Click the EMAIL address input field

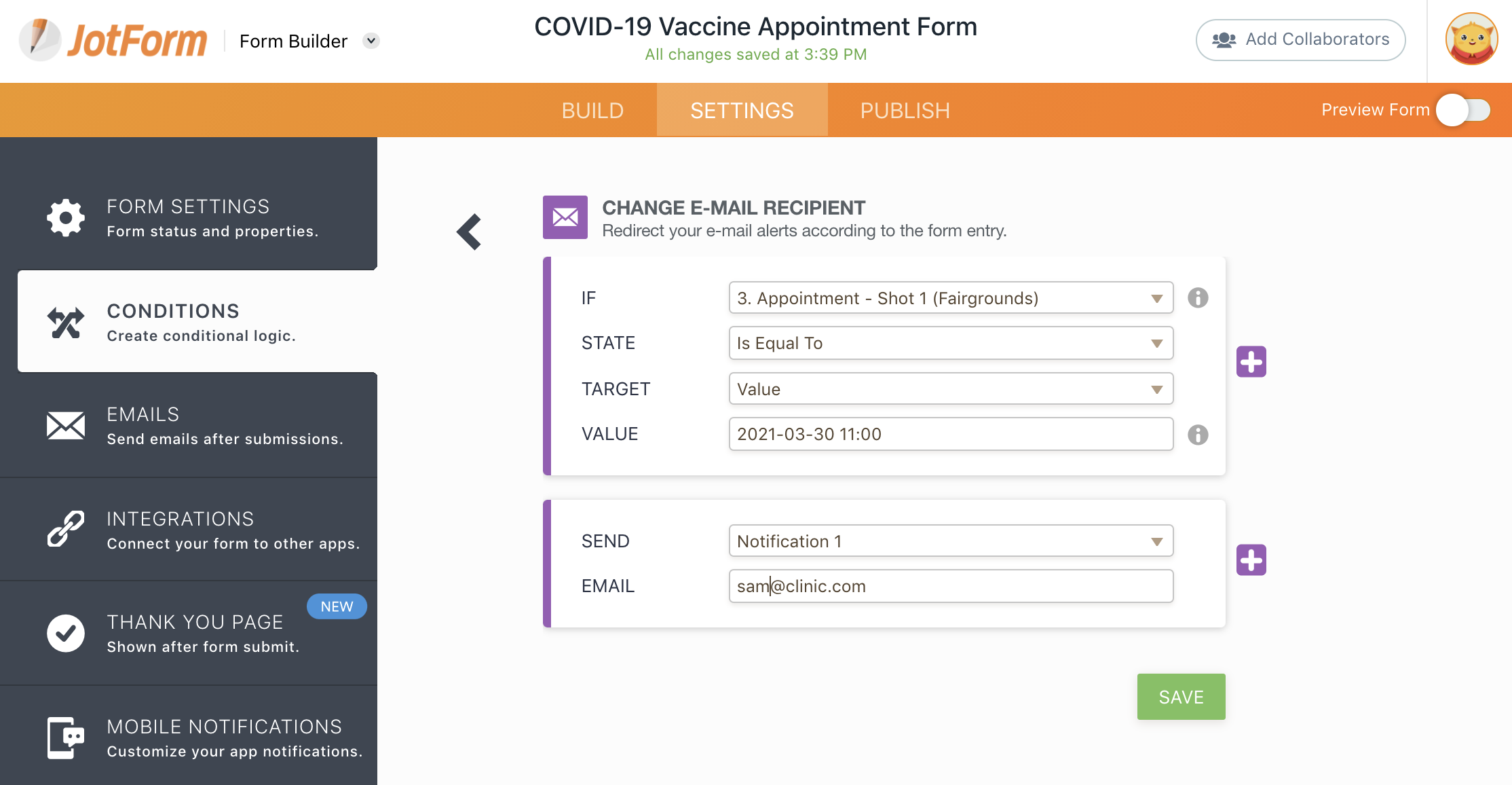[x=950, y=586]
